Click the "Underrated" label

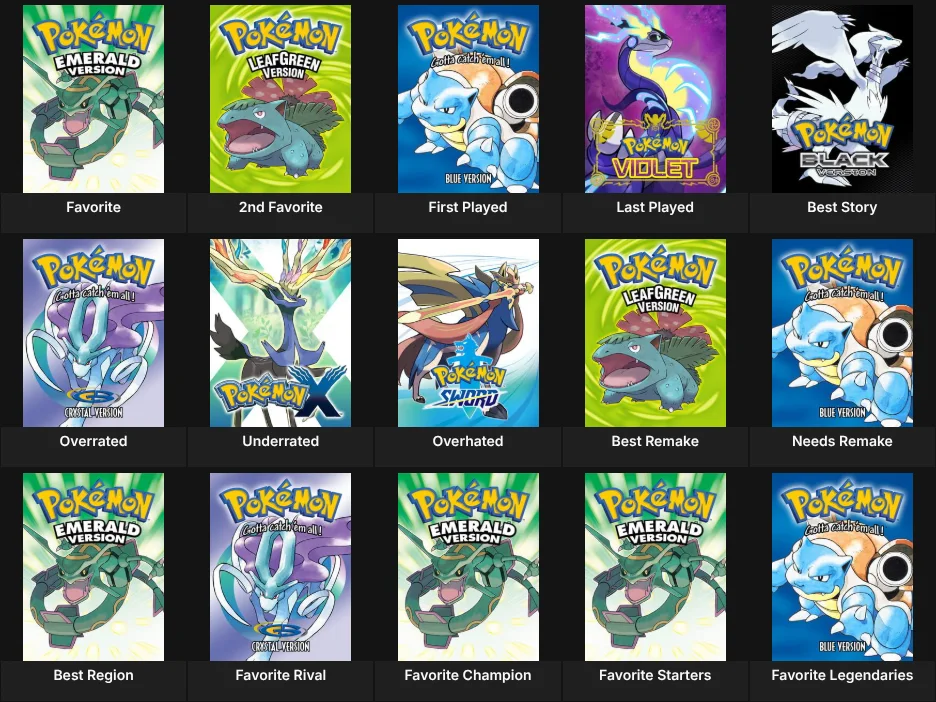281,441
